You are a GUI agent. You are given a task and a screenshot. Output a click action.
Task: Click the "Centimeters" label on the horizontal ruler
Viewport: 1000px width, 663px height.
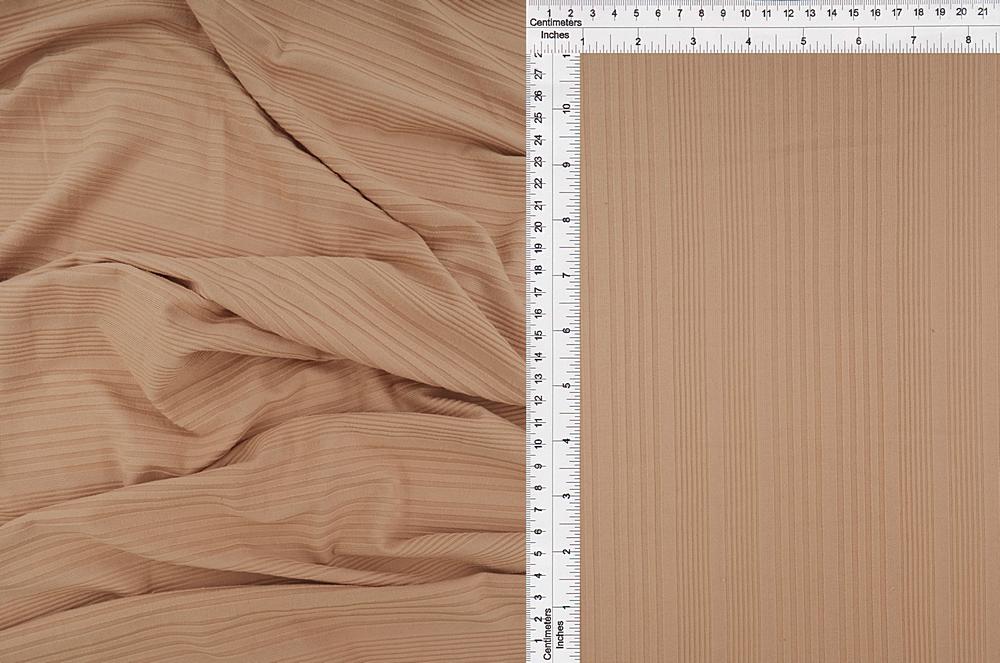[555, 22]
